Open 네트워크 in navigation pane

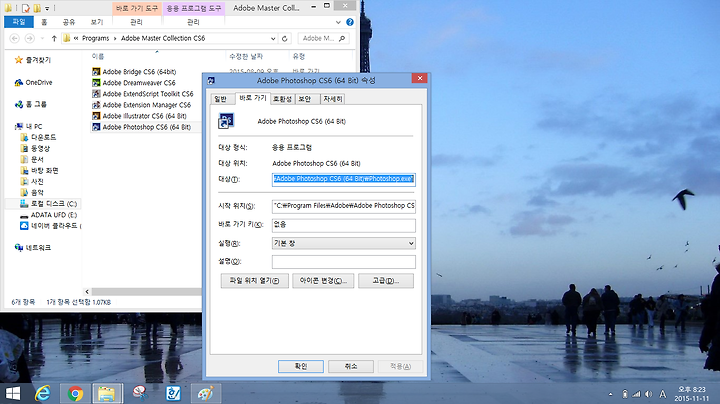pos(33,247)
